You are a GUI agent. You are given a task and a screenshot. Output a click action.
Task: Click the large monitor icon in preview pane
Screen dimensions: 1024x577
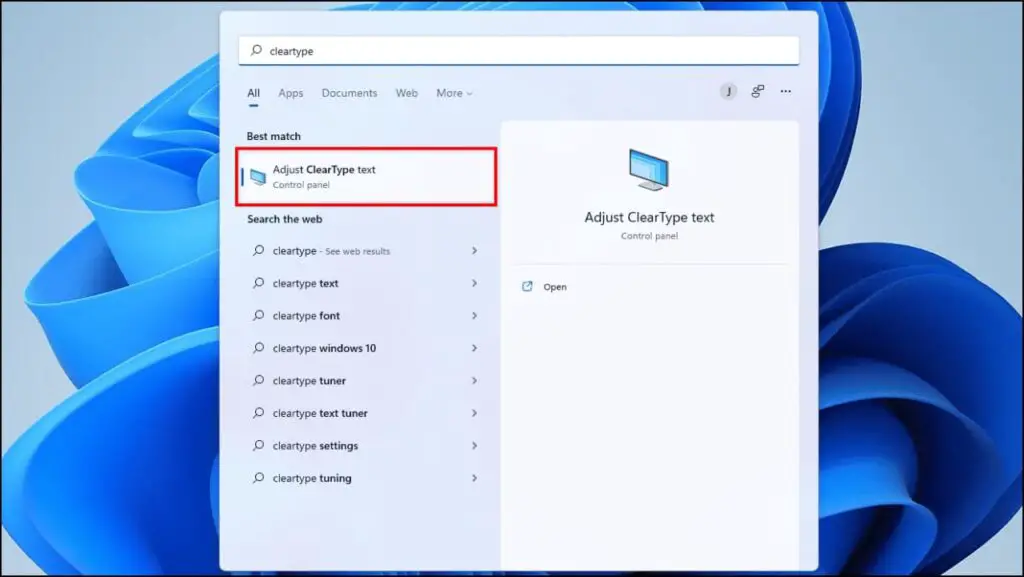coord(648,170)
